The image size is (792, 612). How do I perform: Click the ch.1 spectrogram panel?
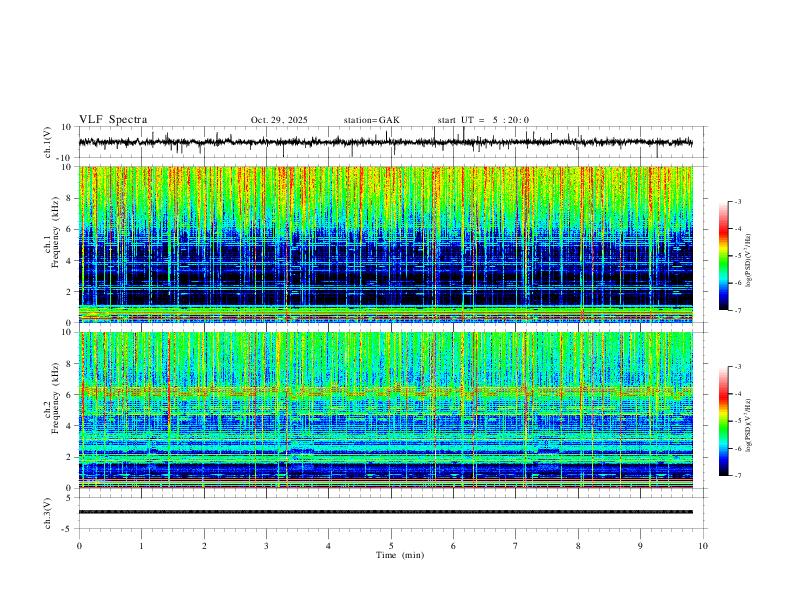(x=385, y=244)
